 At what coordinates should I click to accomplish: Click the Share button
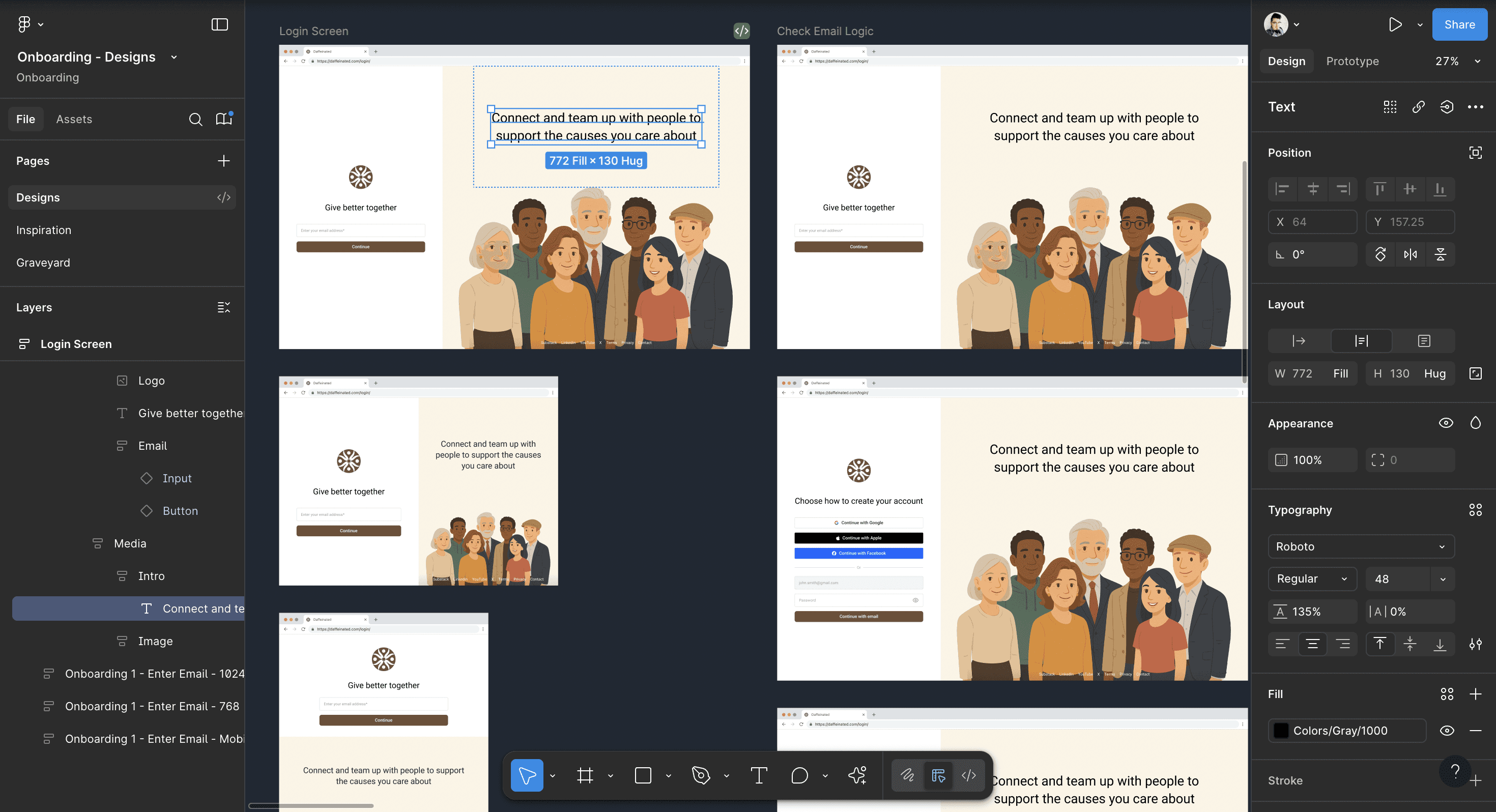tap(1459, 24)
